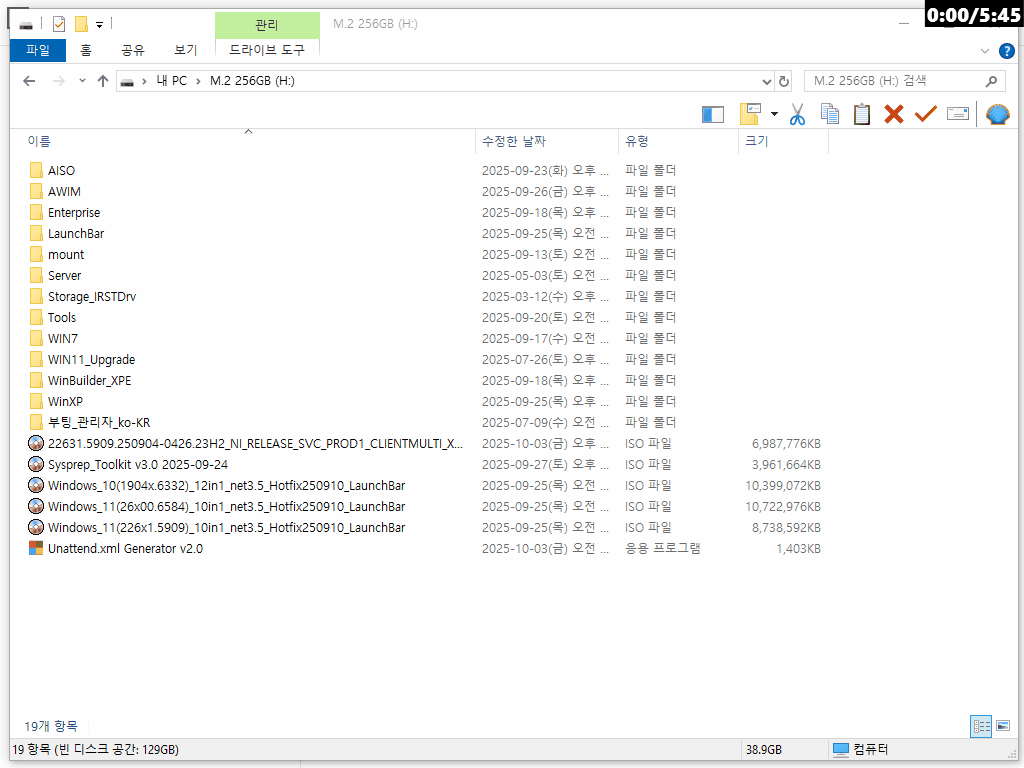Select the 22631.5909 NI_RELEASE ISO file
The width and height of the screenshot is (1024, 768).
click(255, 443)
